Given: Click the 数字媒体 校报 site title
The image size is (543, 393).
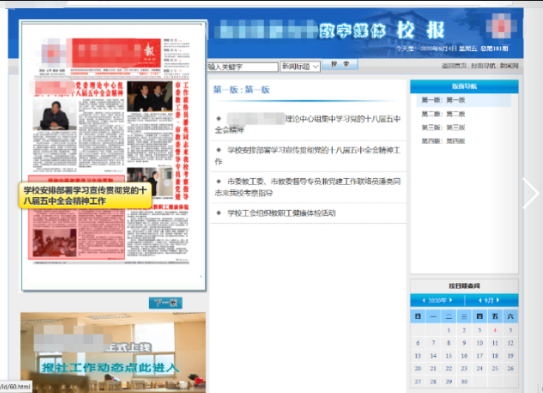Looking at the screenshot, I should pos(382,31).
